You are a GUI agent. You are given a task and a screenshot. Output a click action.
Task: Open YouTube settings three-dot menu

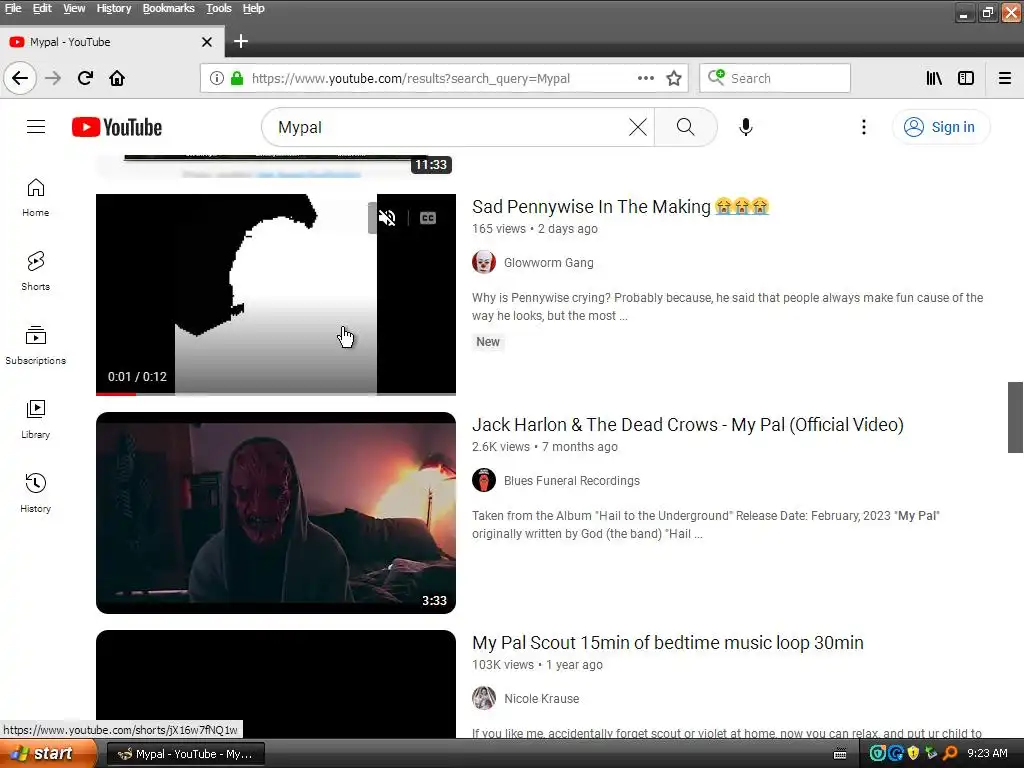click(x=863, y=127)
